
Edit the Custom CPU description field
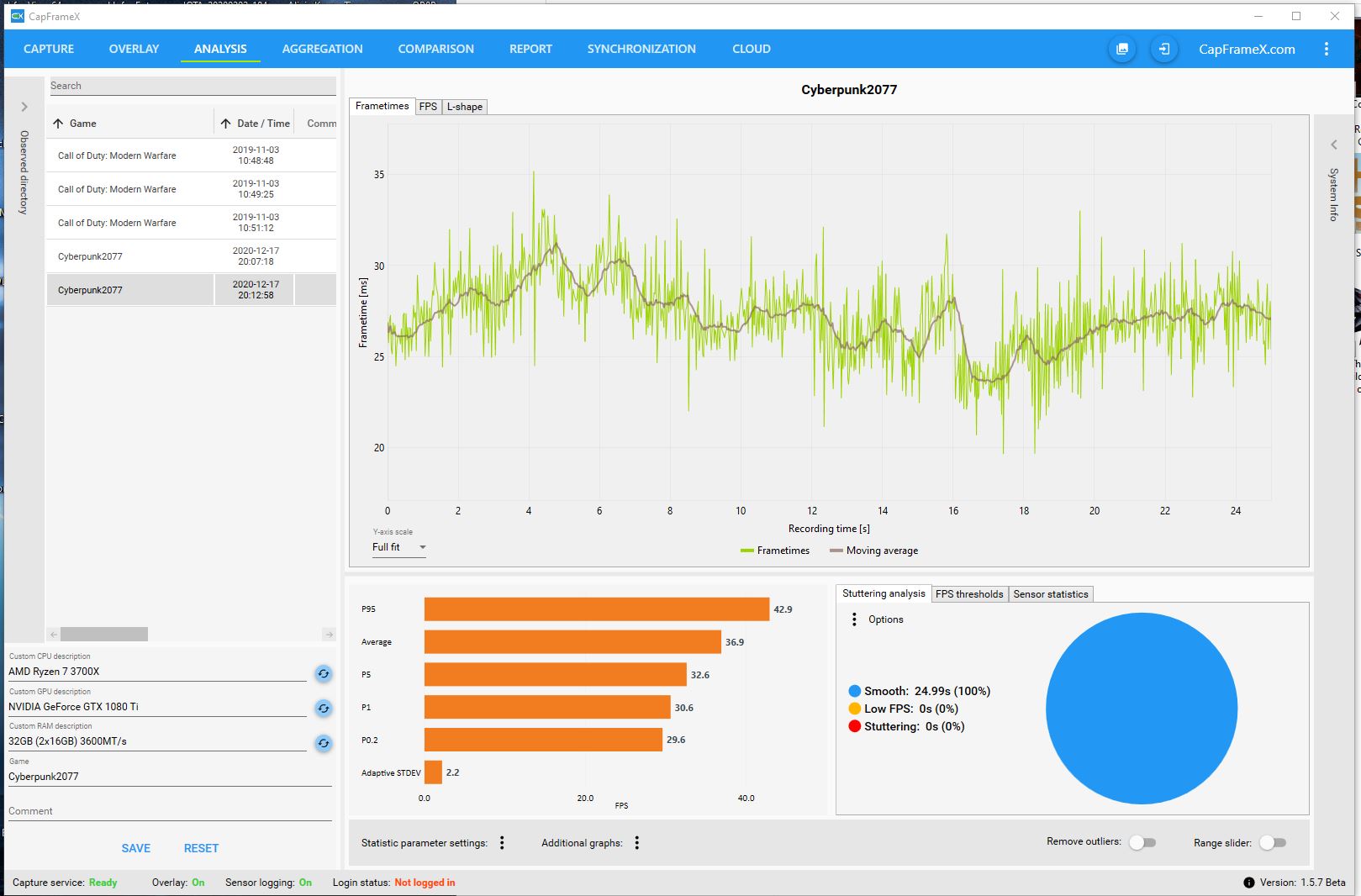[x=157, y=672]
